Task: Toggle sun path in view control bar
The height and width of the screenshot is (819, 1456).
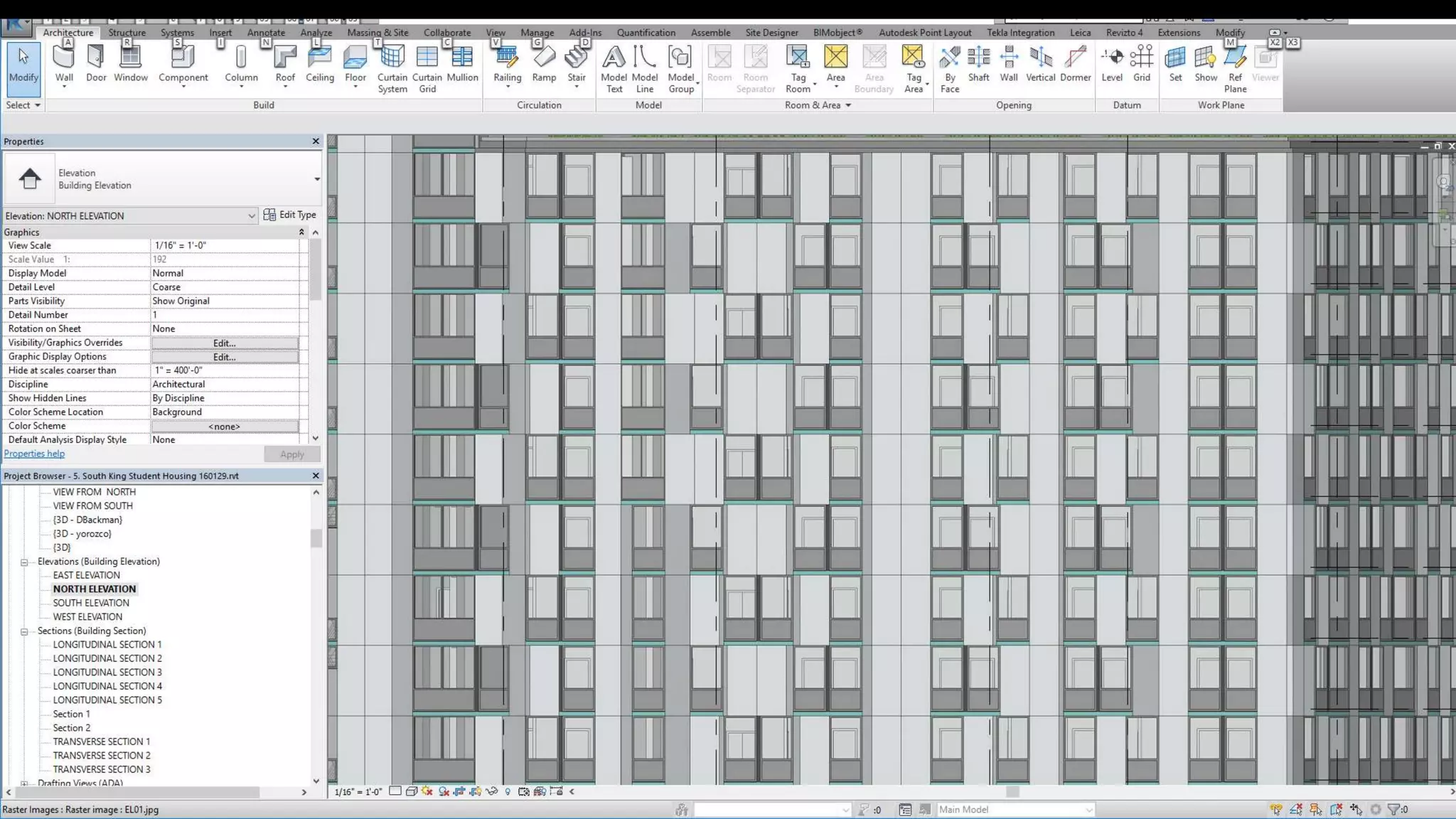Action: coord(427,791)
